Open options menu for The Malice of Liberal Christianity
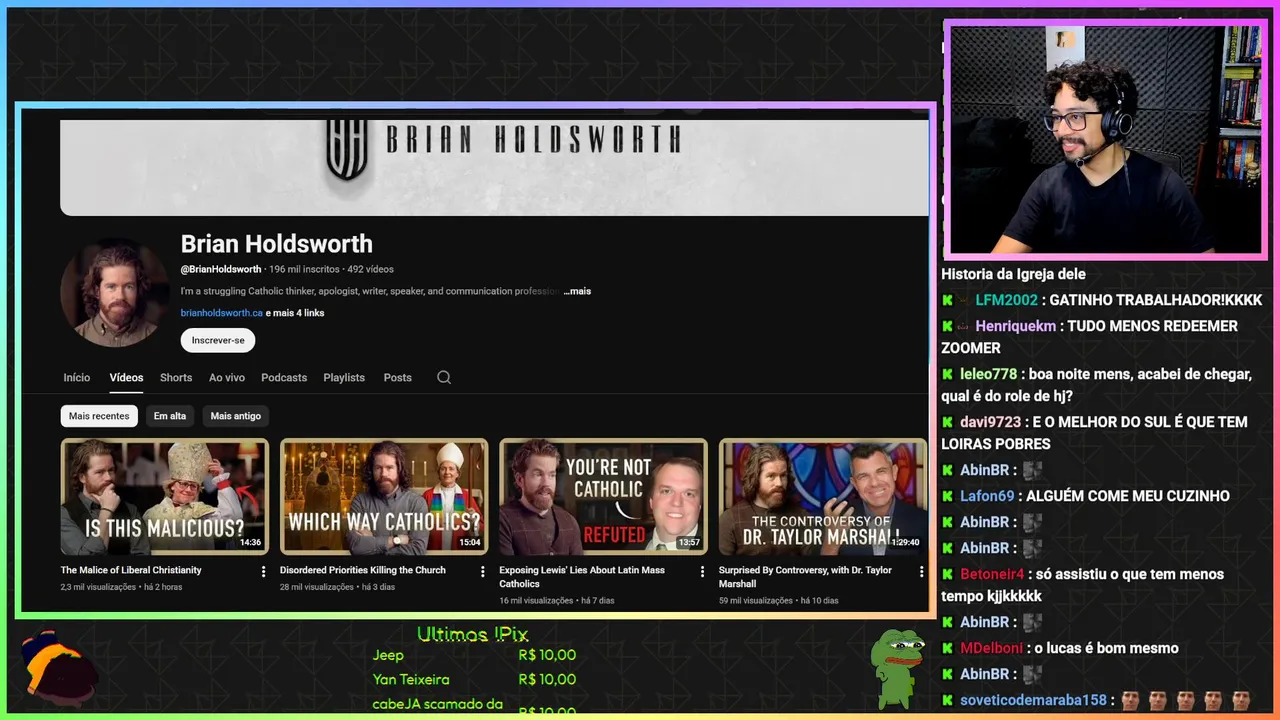The height and width of the screenshot is (720, 1280). 264,571
